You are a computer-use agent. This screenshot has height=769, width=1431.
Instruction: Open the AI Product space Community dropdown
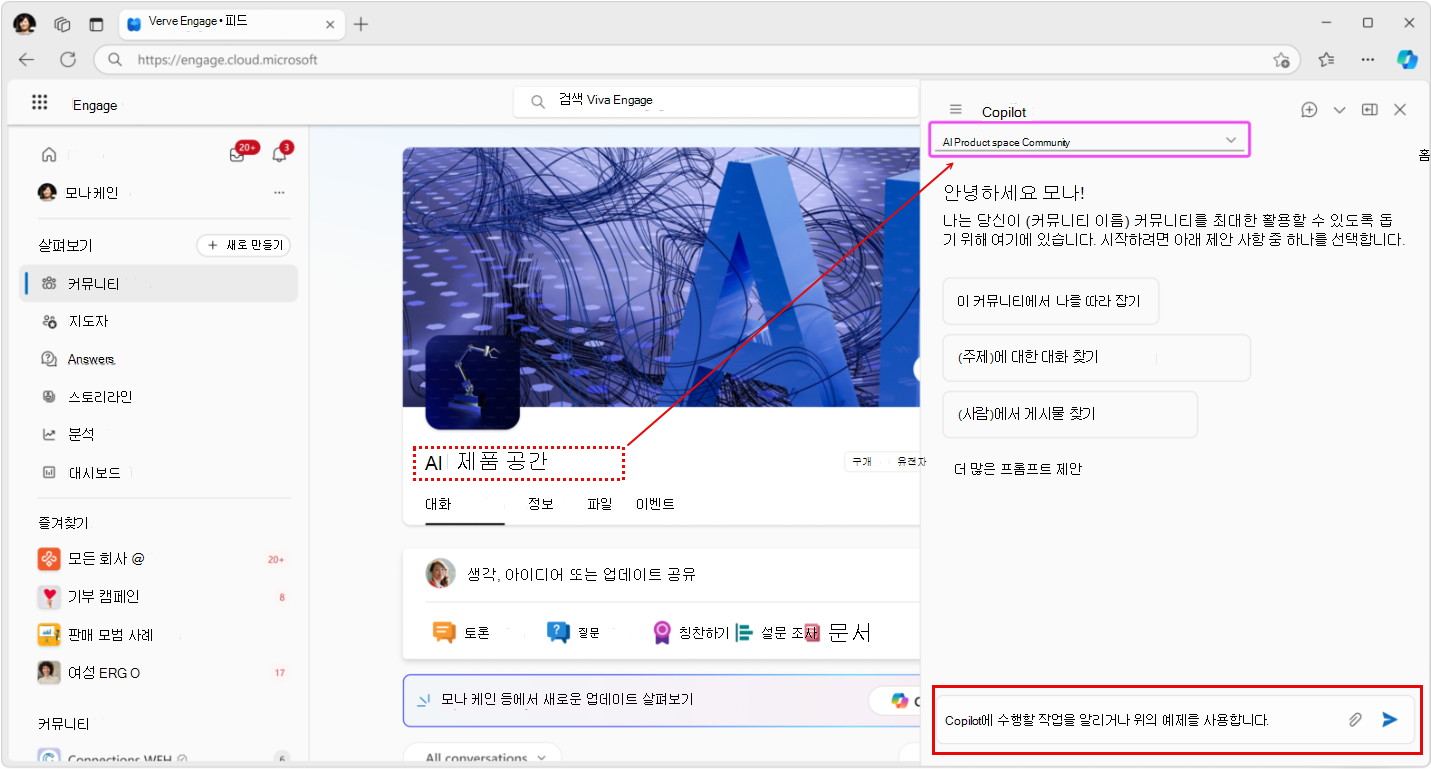(1090, 141)
